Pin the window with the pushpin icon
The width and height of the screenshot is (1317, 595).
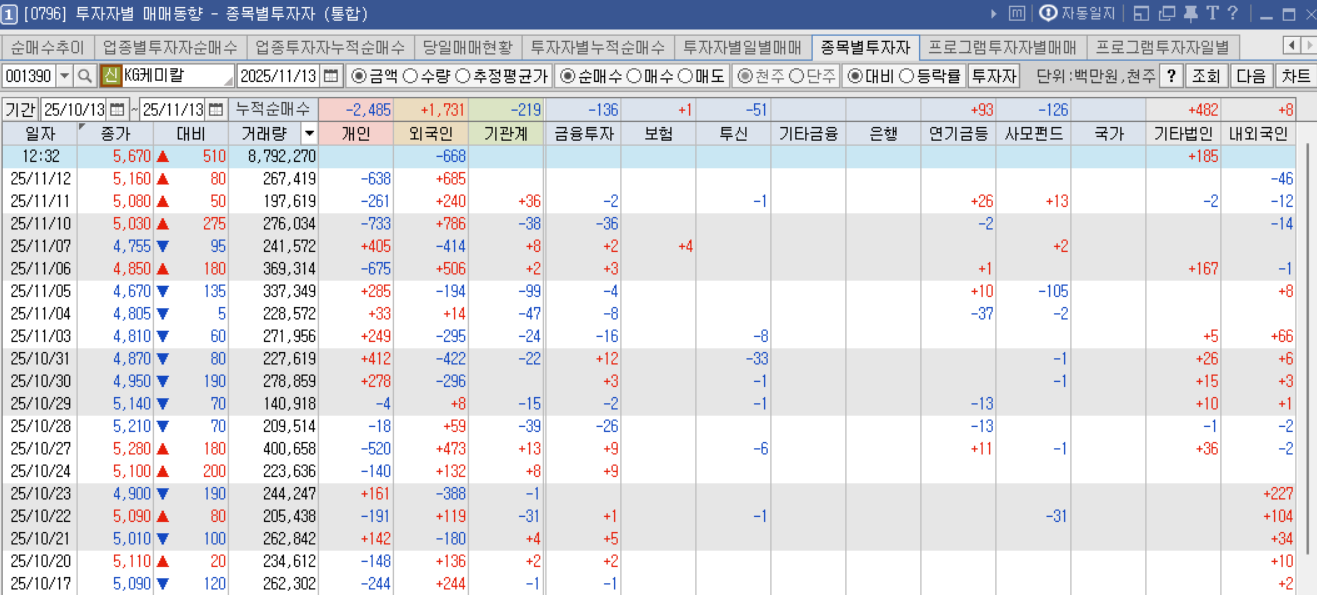(1190, 14)
